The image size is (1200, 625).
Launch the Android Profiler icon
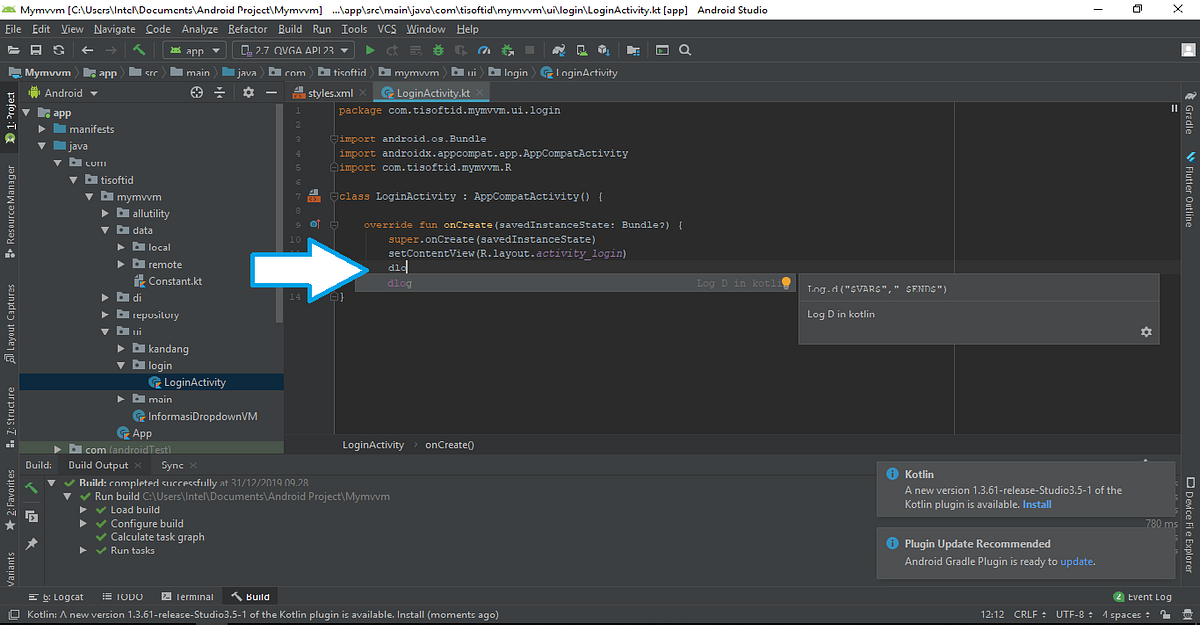click(x=486, y=49)
